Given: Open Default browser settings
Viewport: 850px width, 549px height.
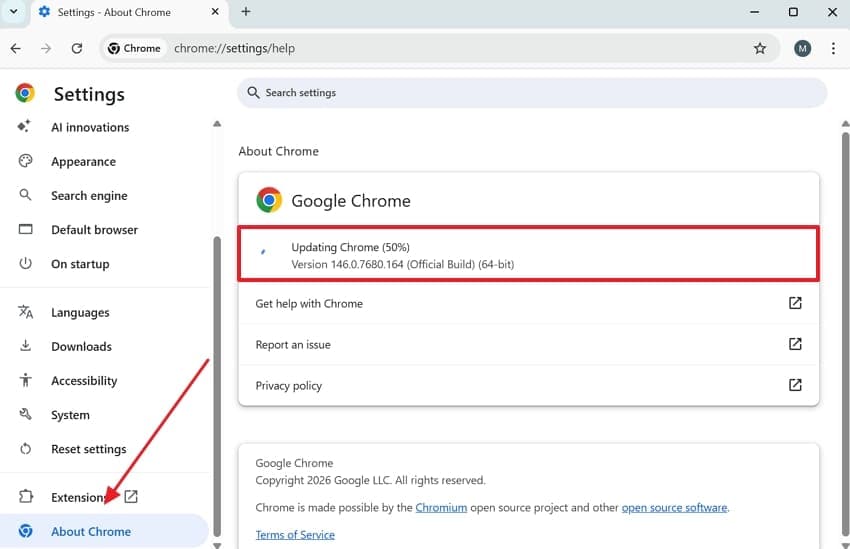Looking at the screenshot, I should coord(94,230).
